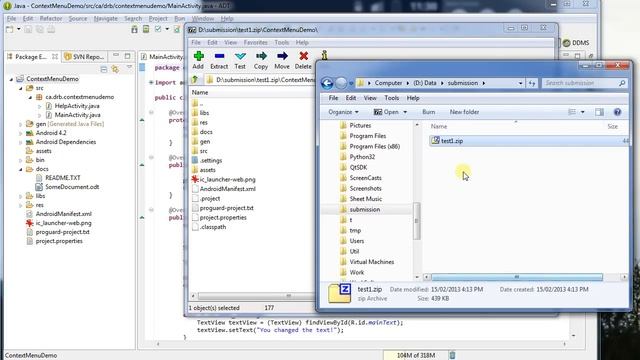The image size is (640, 360).
Task: Toggle the Explorer preview pane icon
Action: pyautogui.click(x=599, y=112)
